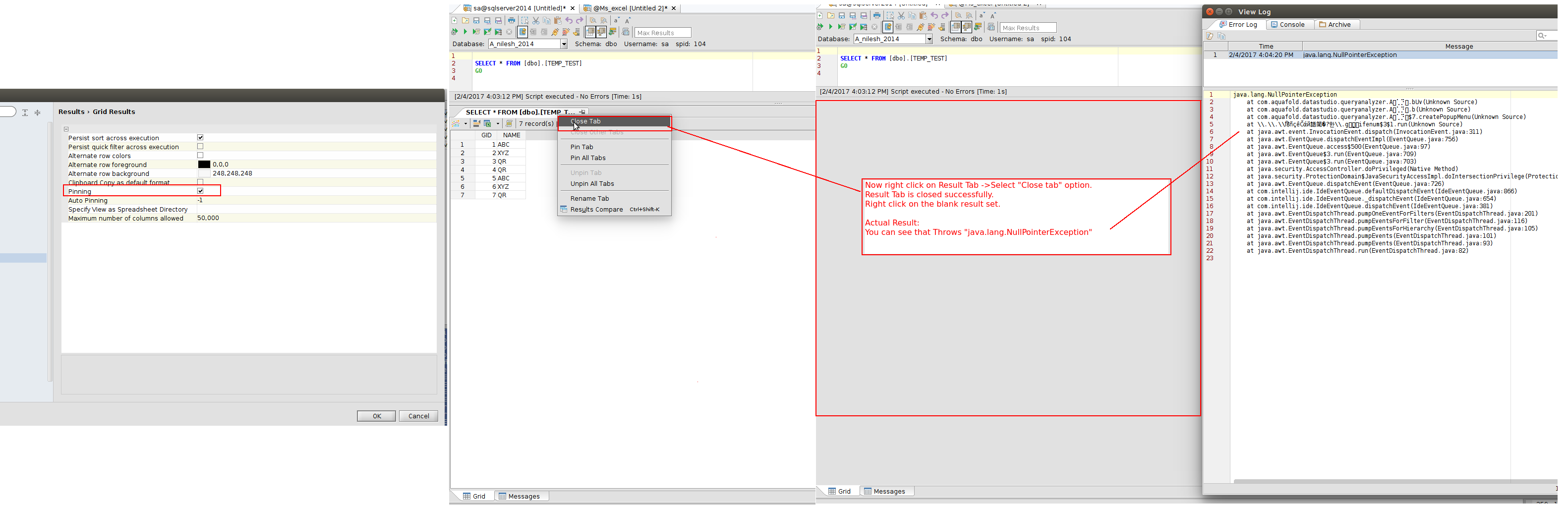Toggle Auto-commit button in blank-result query window
Viewport: 1568px width, 506px height.
(x=888, y=27)
